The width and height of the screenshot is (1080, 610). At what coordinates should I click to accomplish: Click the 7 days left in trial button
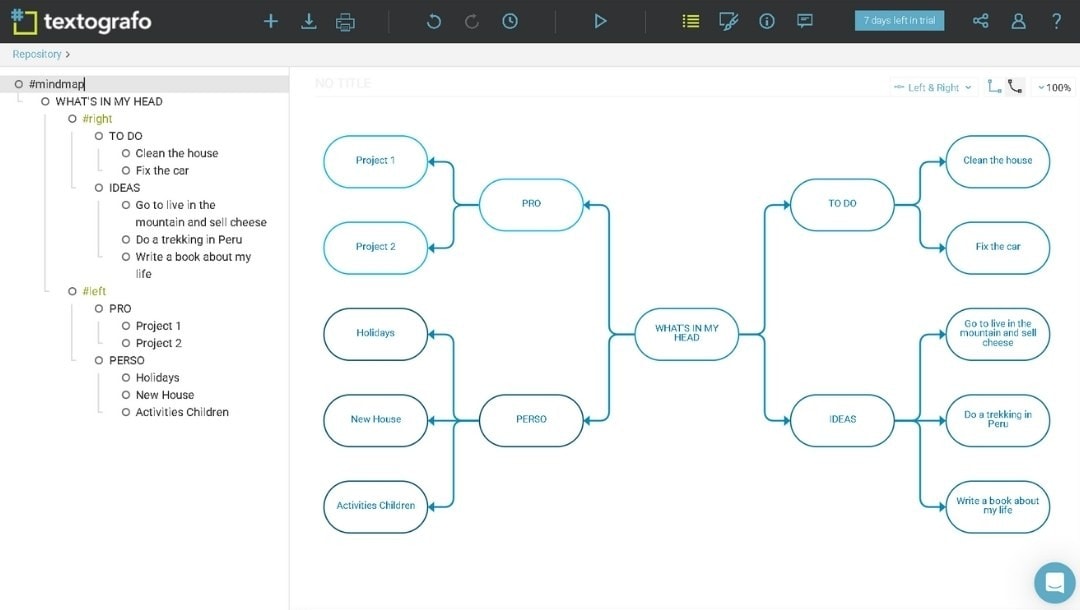tap(899, 19)
